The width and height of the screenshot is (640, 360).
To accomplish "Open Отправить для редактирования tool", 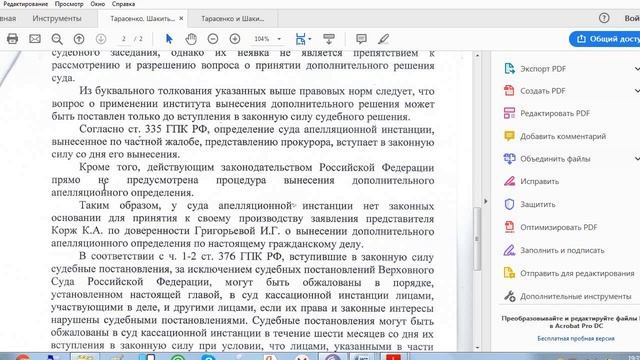I will click(569, 273).
